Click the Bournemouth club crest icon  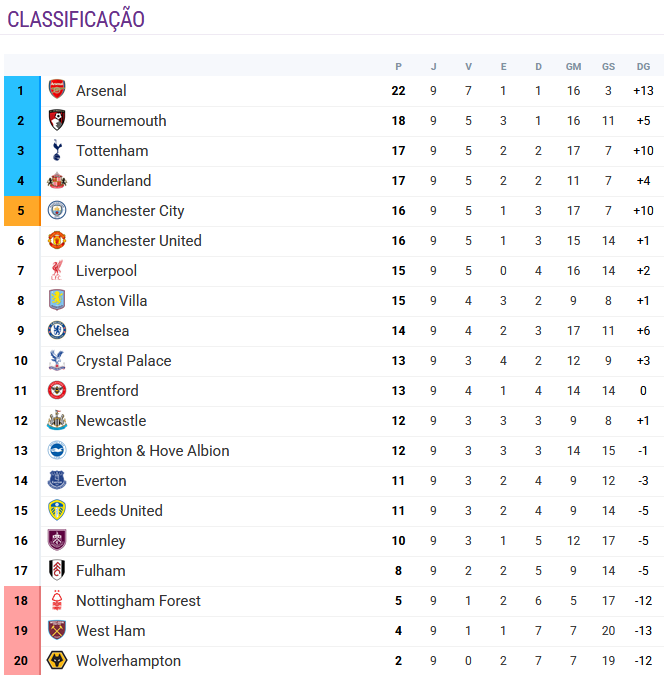pos(57,121)
